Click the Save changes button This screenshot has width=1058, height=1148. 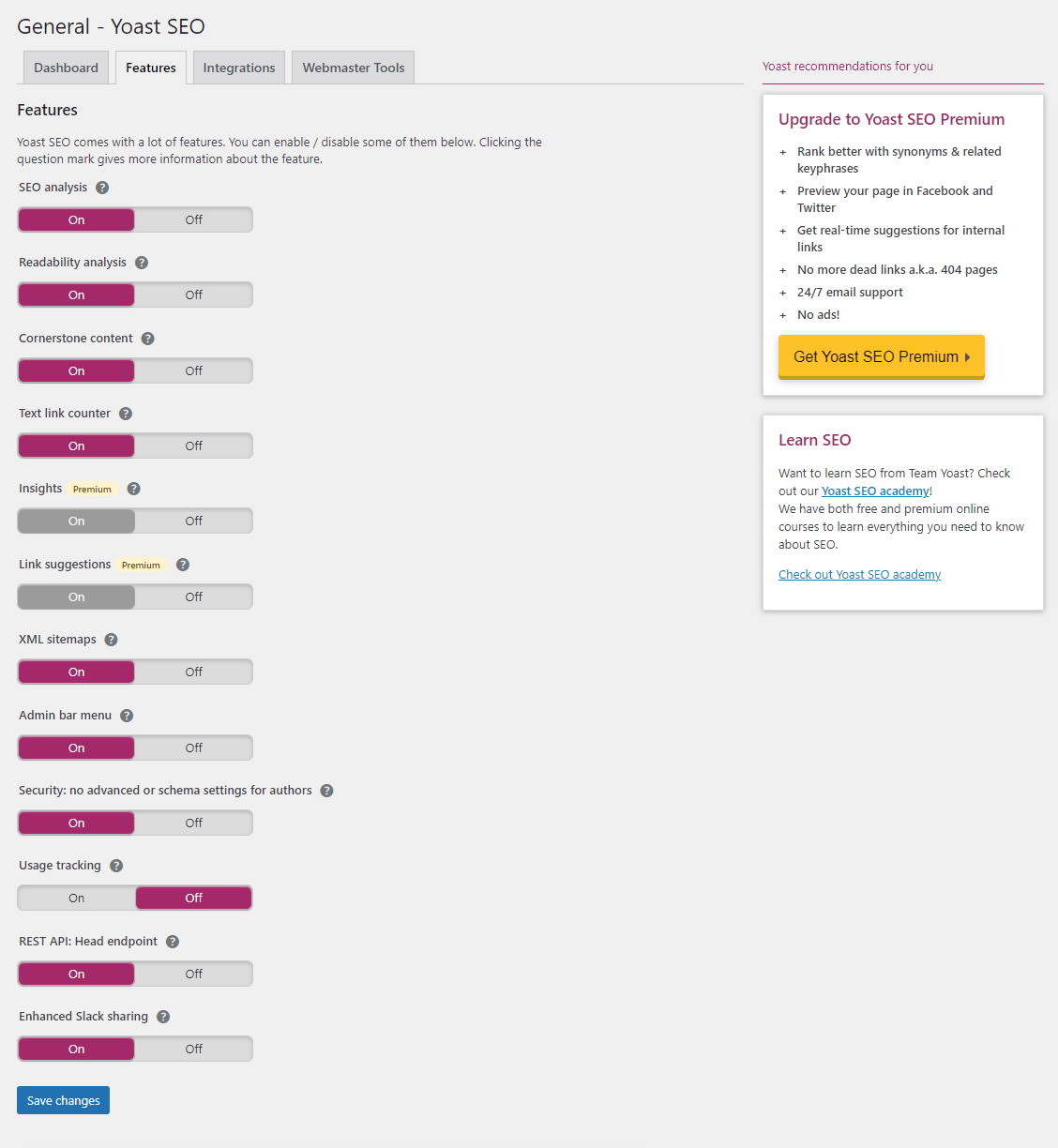(63, 1100)
